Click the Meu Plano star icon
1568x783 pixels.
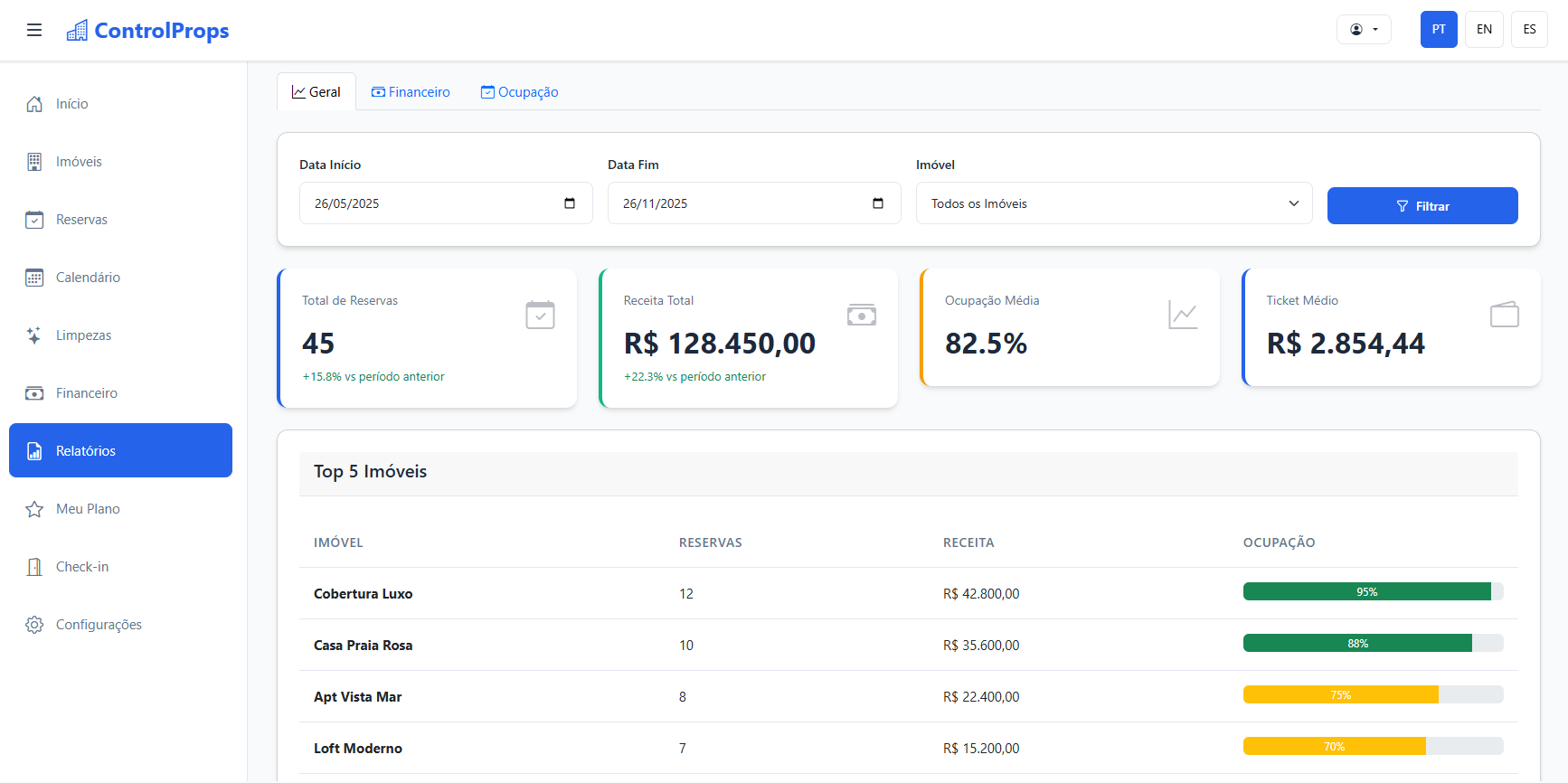click(34, 509)
